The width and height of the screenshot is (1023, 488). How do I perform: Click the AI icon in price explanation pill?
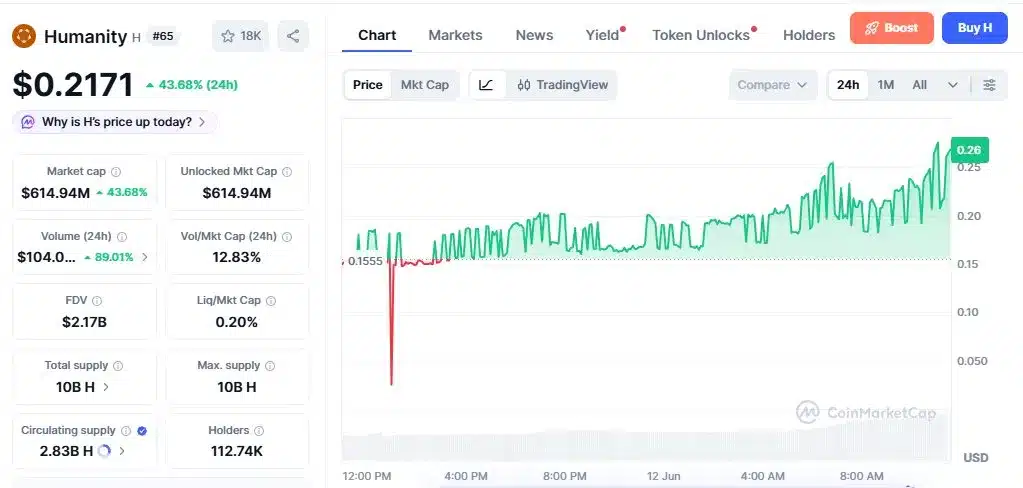coord(28,122)
